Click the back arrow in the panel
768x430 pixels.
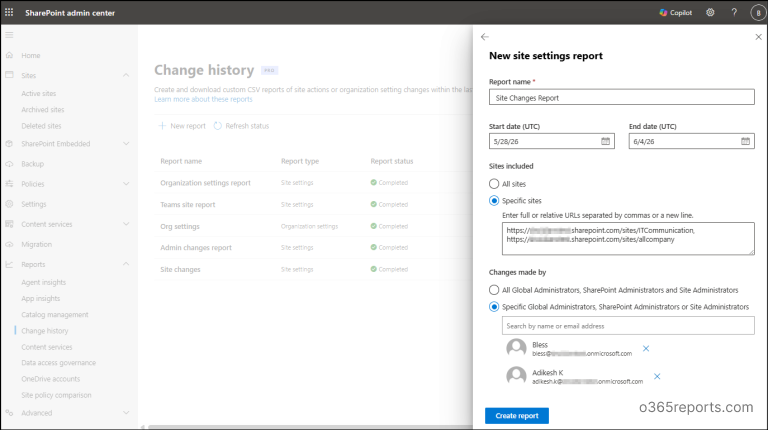pos(484,37)
